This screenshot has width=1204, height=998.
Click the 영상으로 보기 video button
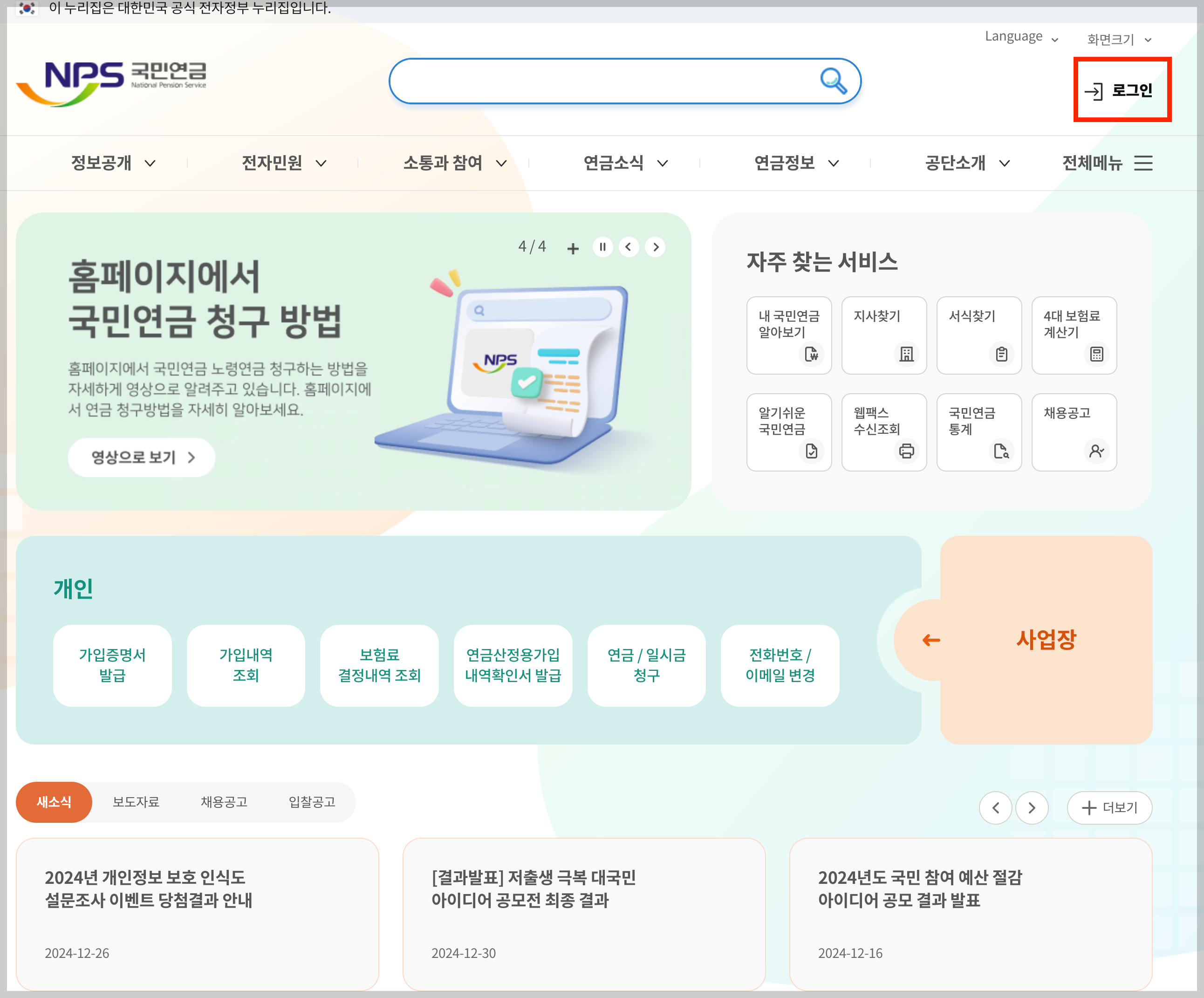pos(141,457)
